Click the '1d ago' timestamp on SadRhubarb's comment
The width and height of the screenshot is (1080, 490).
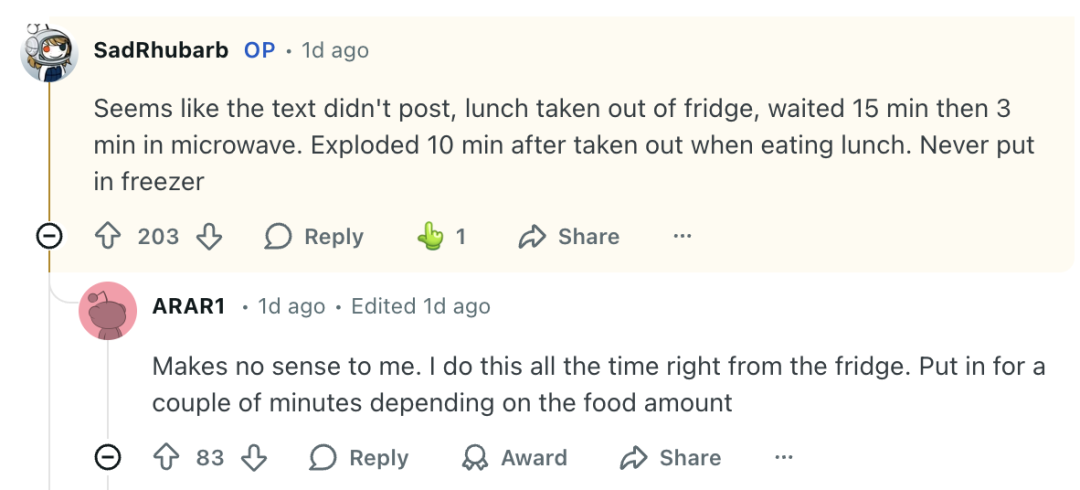(x=335, y=50)
